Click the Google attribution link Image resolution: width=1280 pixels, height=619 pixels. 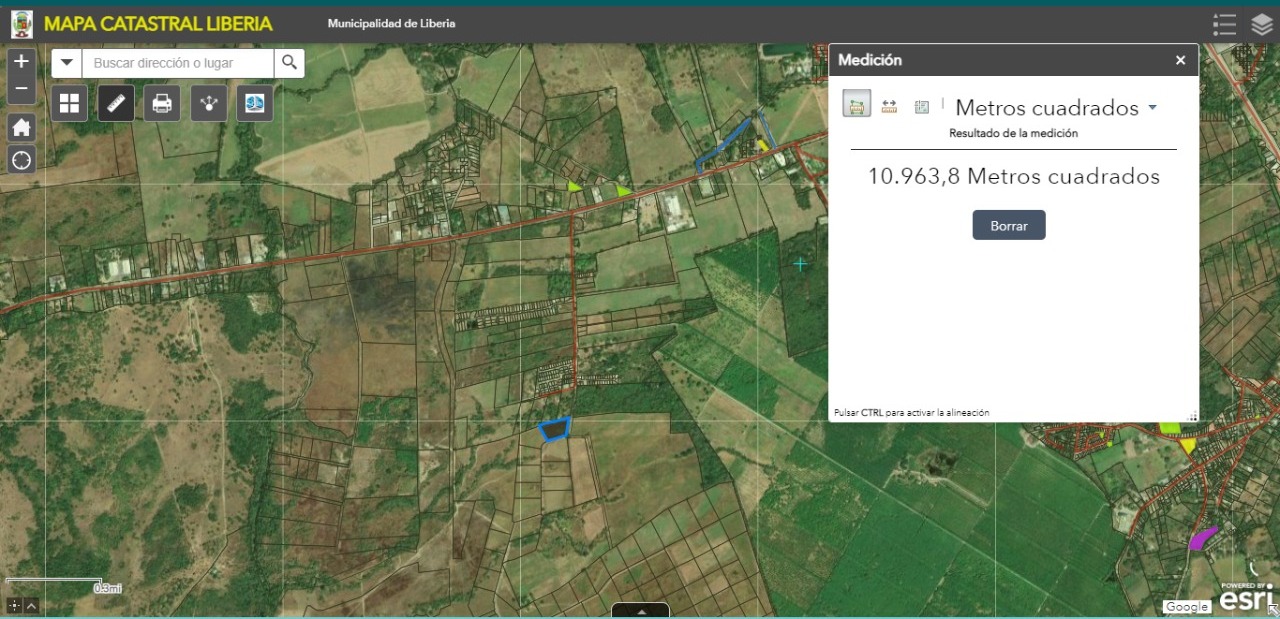coord(1186,607)
